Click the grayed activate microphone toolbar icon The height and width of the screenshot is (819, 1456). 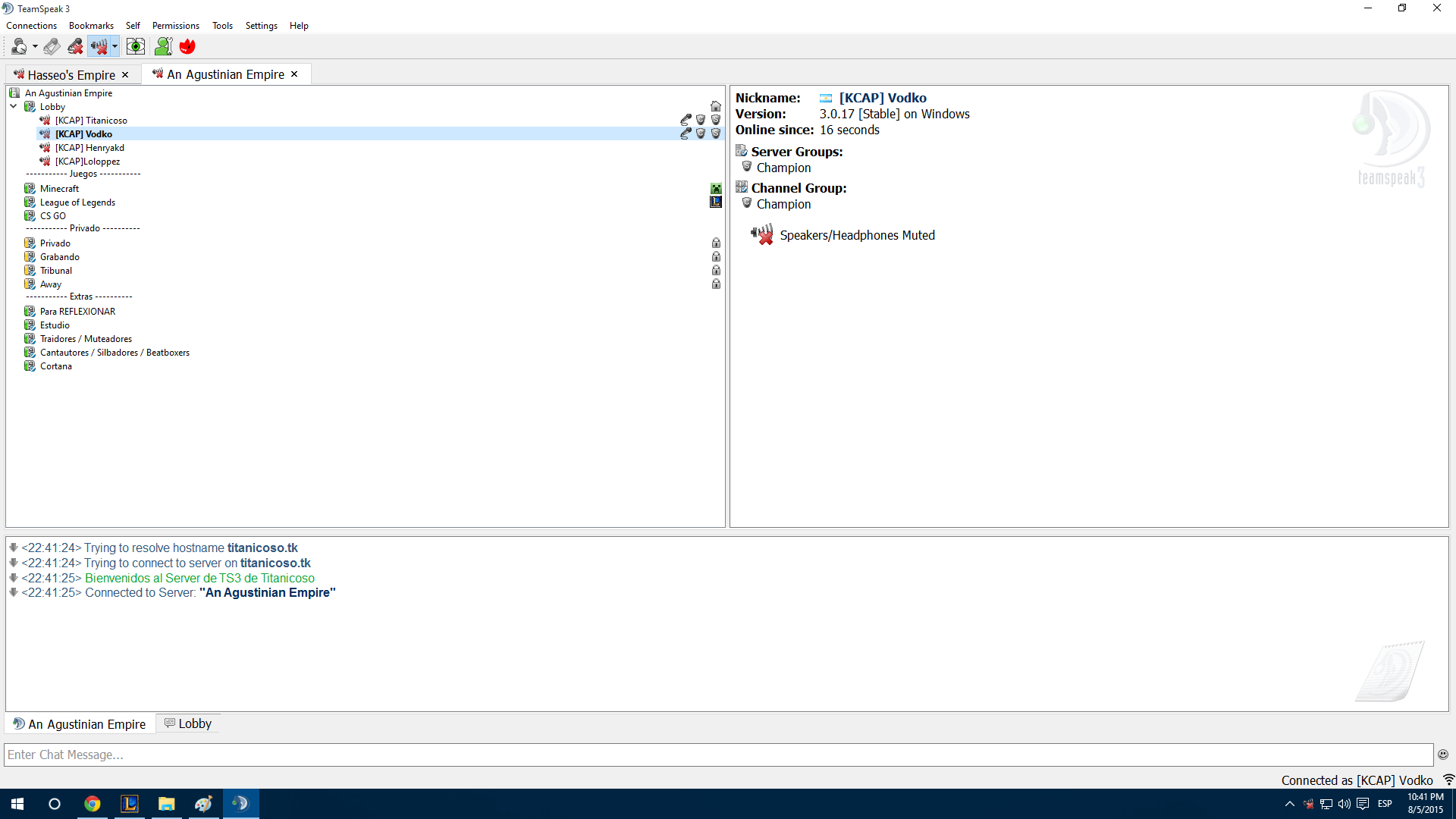click(x=52, y=47)
